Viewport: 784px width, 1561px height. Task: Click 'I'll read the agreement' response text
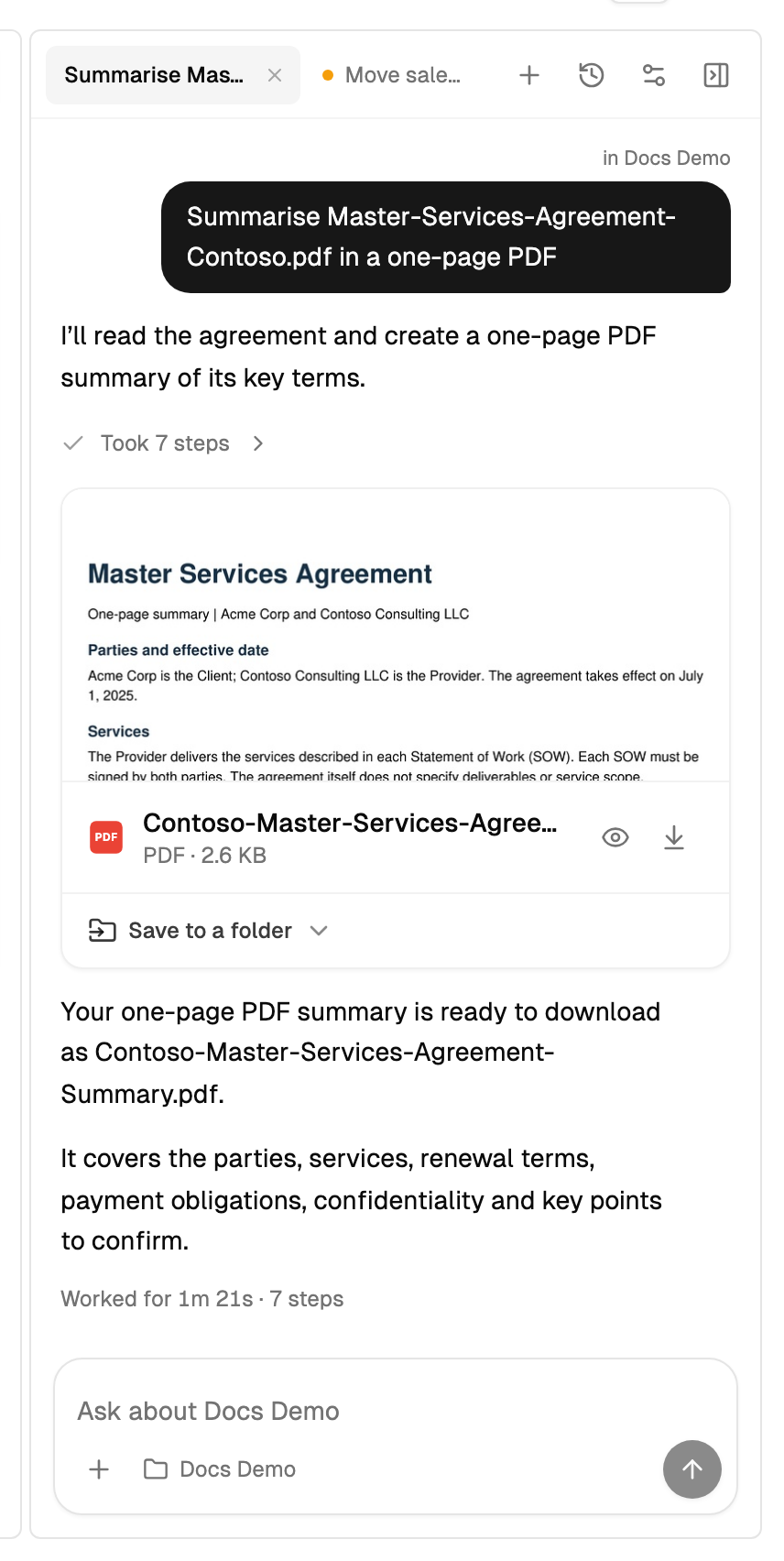(359, 356)
